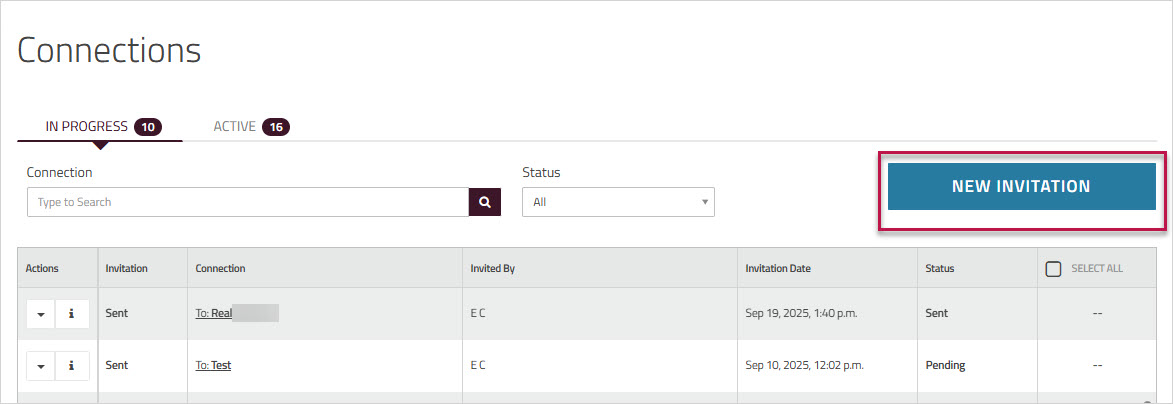Click the search magnifier icon button
Image resolution: width=1173 pixels, height=404 pixels.
[485, 202]
